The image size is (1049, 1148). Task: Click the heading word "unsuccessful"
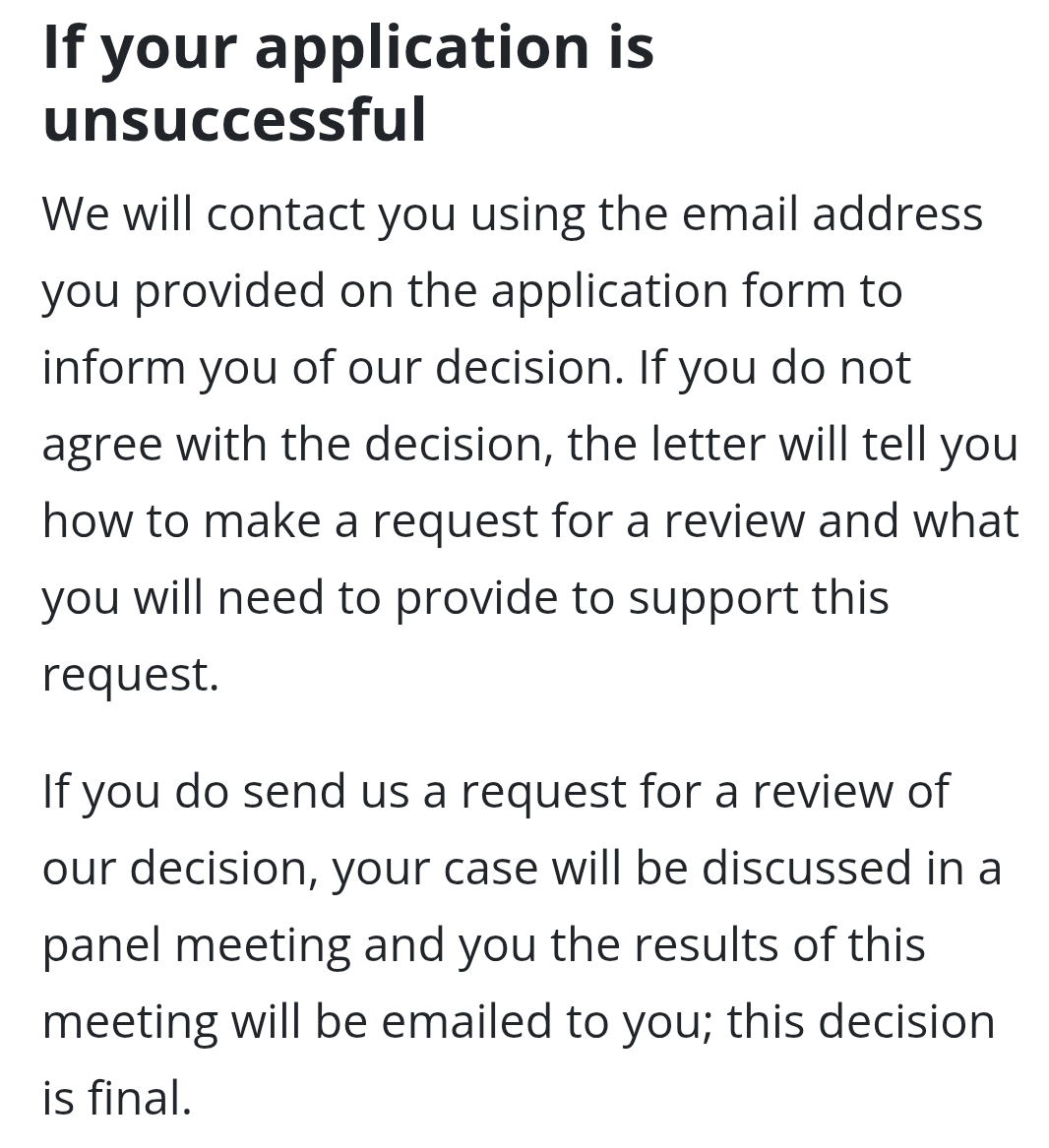[x=234, y=120]
